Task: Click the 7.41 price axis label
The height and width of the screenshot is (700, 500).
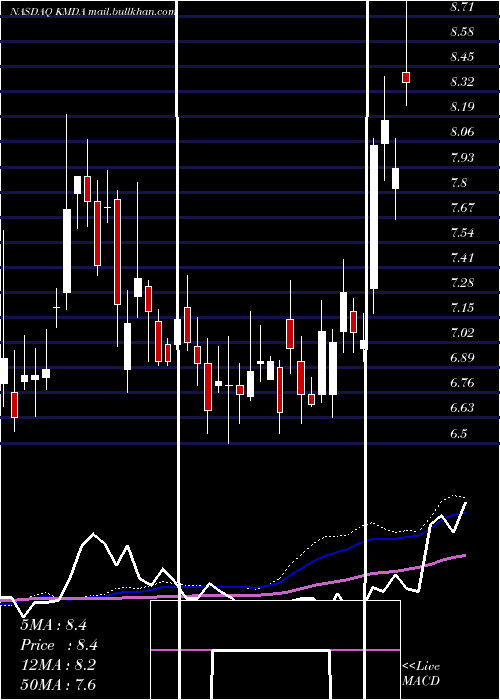Action: coord(462,257)
